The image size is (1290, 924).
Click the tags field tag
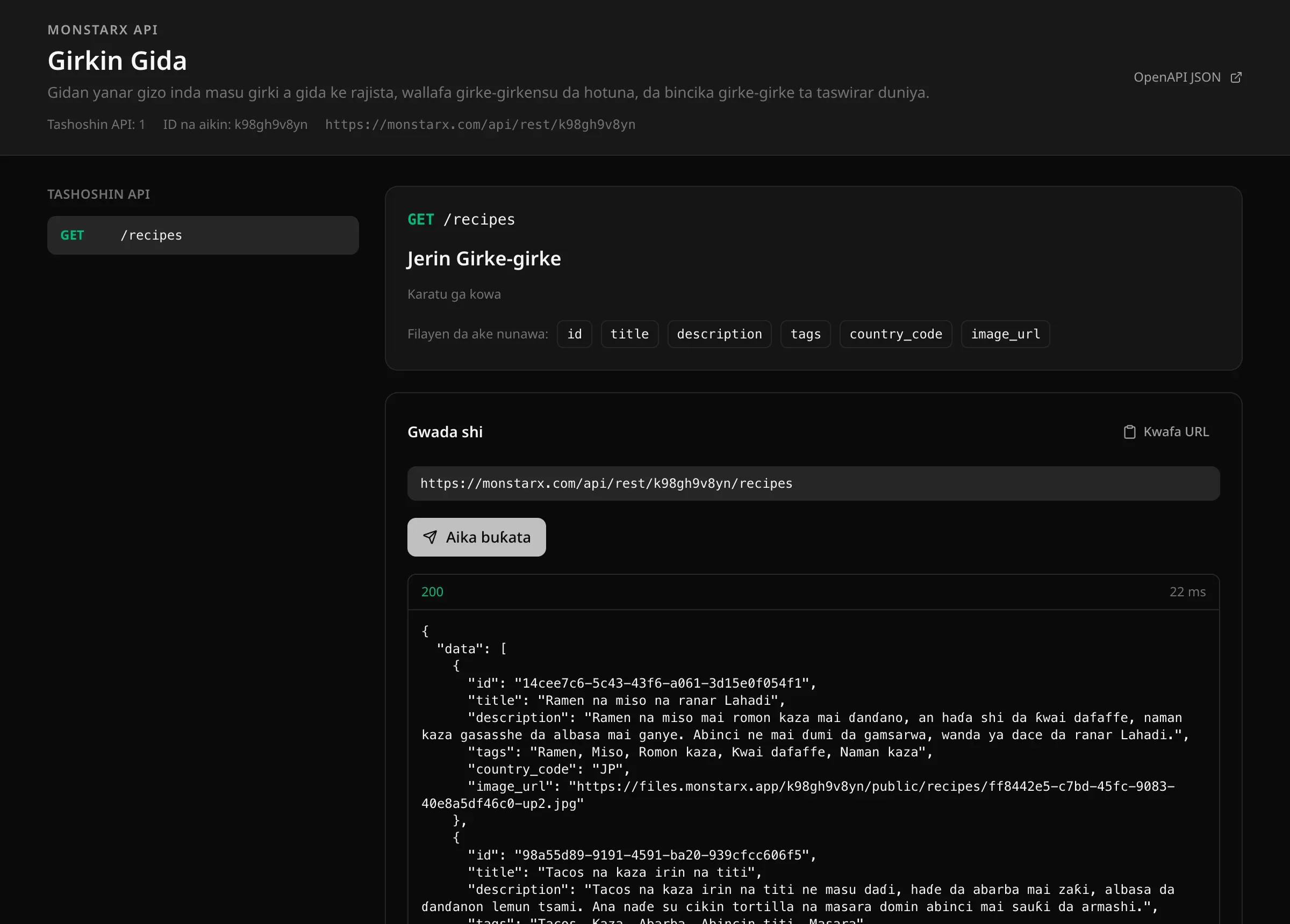pos(805,334)
